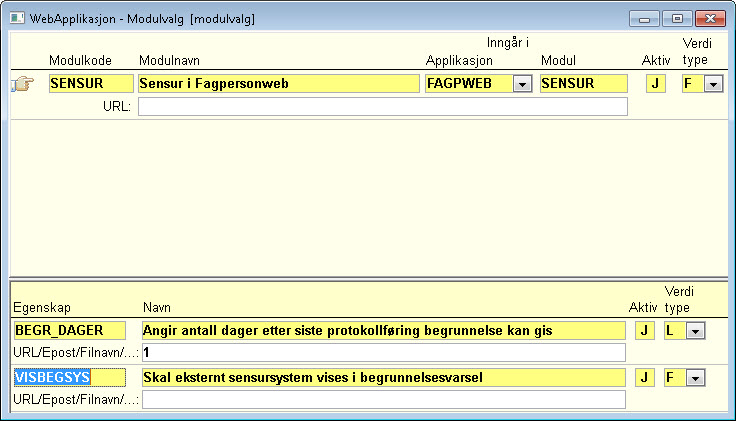
Task: Click the Modulkode column header
Action: tap(80, 61)
